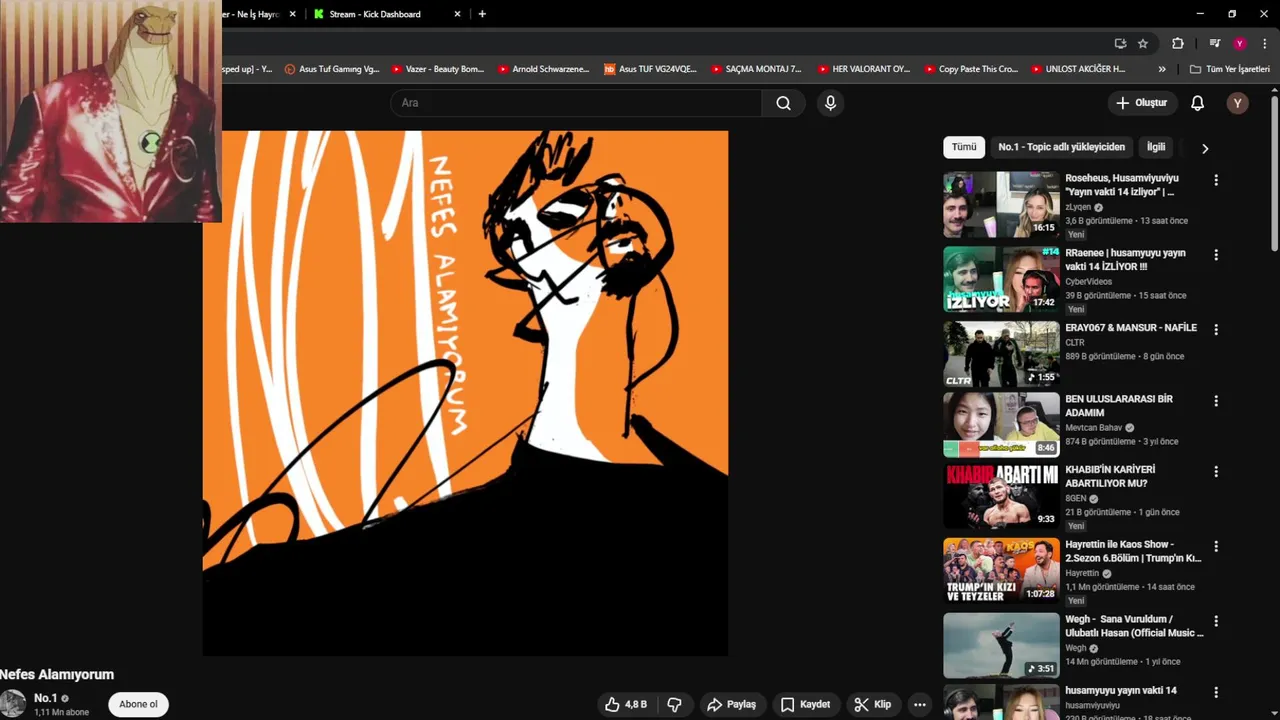Open options menu for RRaenee video
The width and height of the screenshot is (1280, 720).
coord(1216,255)
